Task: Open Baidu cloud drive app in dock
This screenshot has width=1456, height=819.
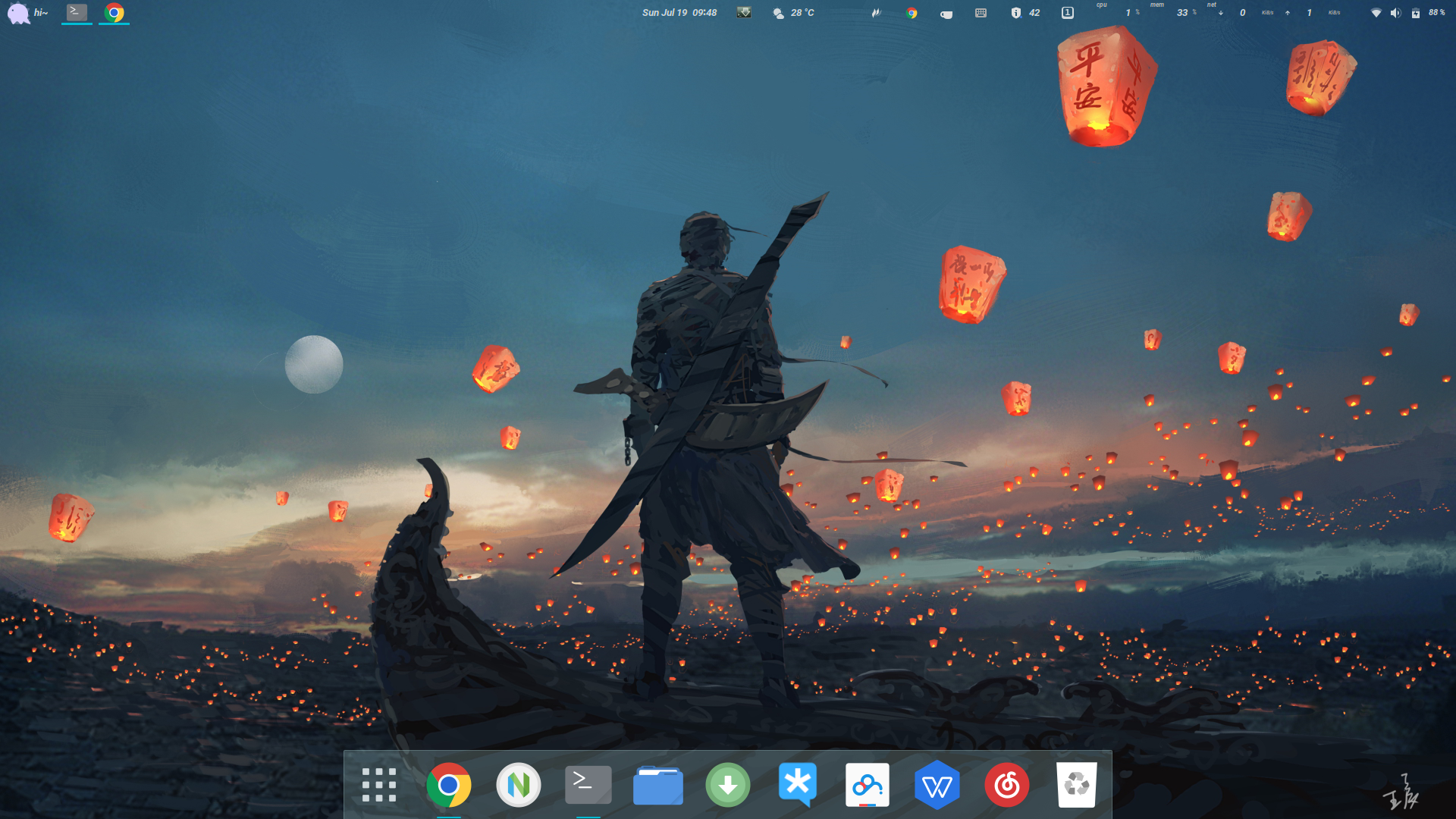Action: (868, 785)
